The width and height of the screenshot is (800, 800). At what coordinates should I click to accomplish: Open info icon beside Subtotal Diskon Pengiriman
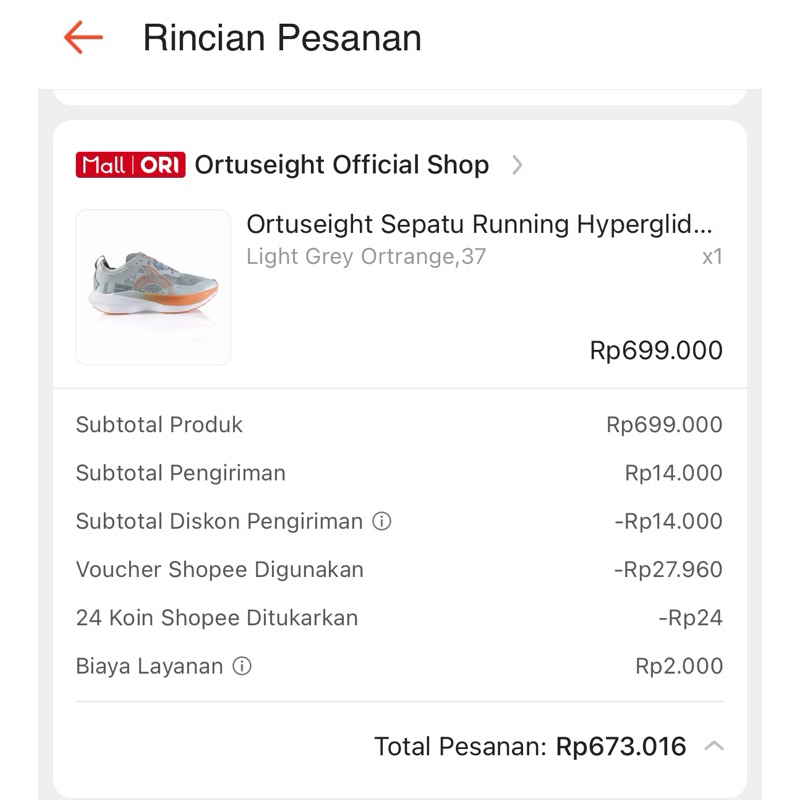pos(381,521)
